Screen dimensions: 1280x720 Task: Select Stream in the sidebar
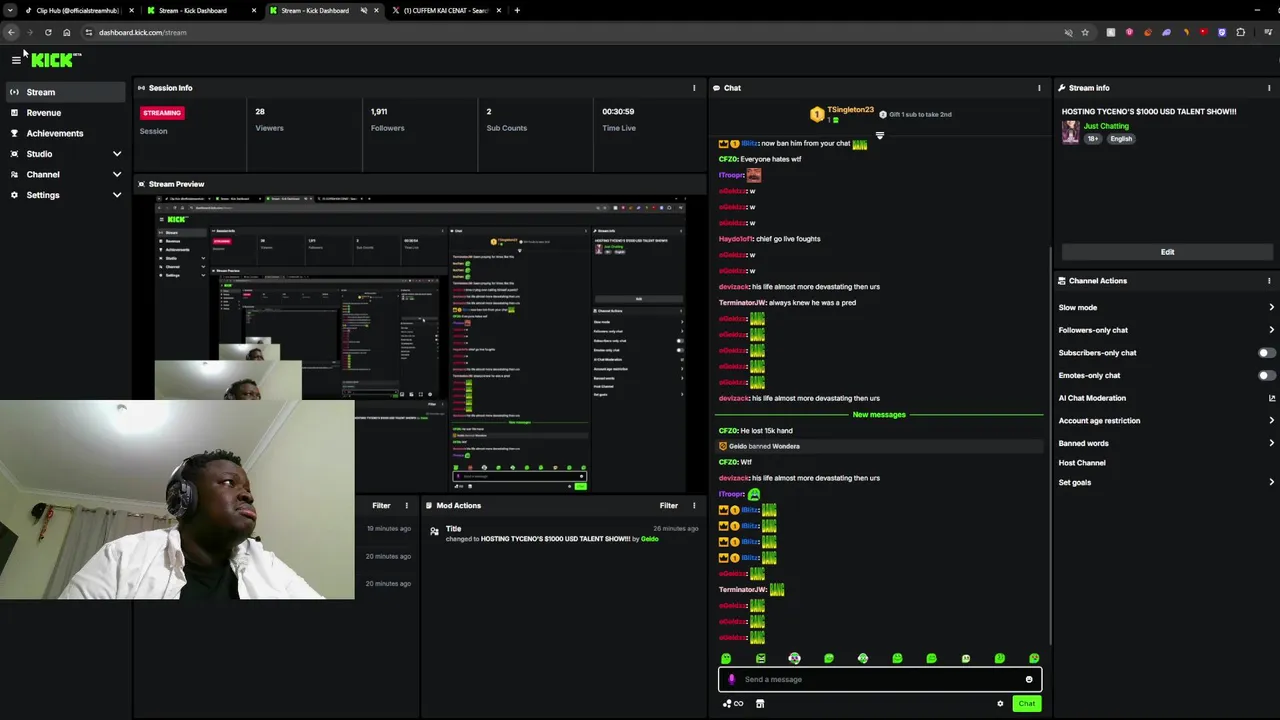coord(65,92)
